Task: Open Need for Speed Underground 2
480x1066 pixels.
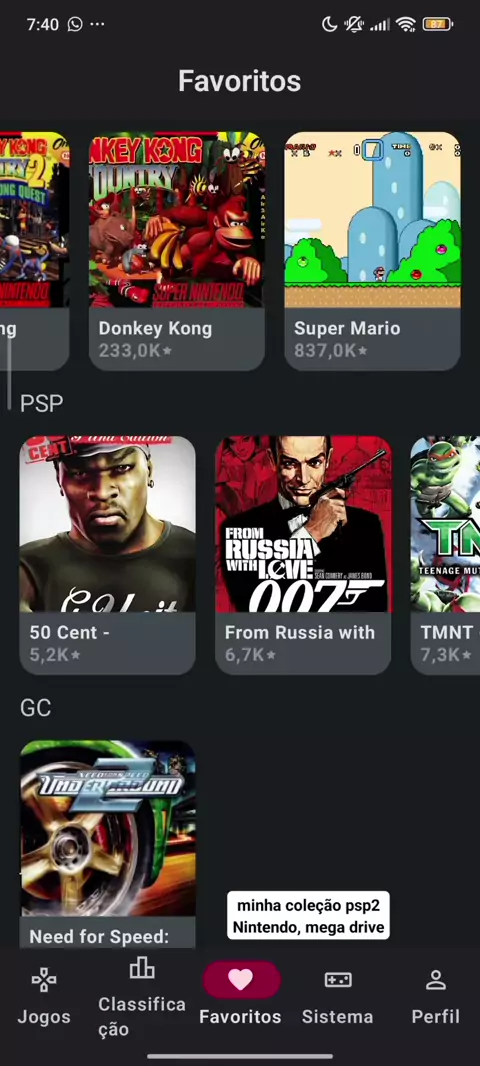Action: [107, 829]
